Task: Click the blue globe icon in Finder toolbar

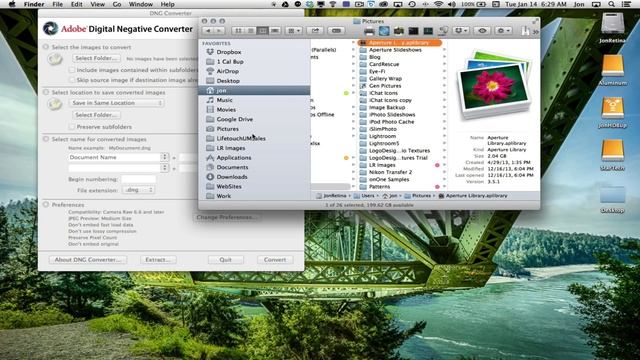Action: (384, 31)
